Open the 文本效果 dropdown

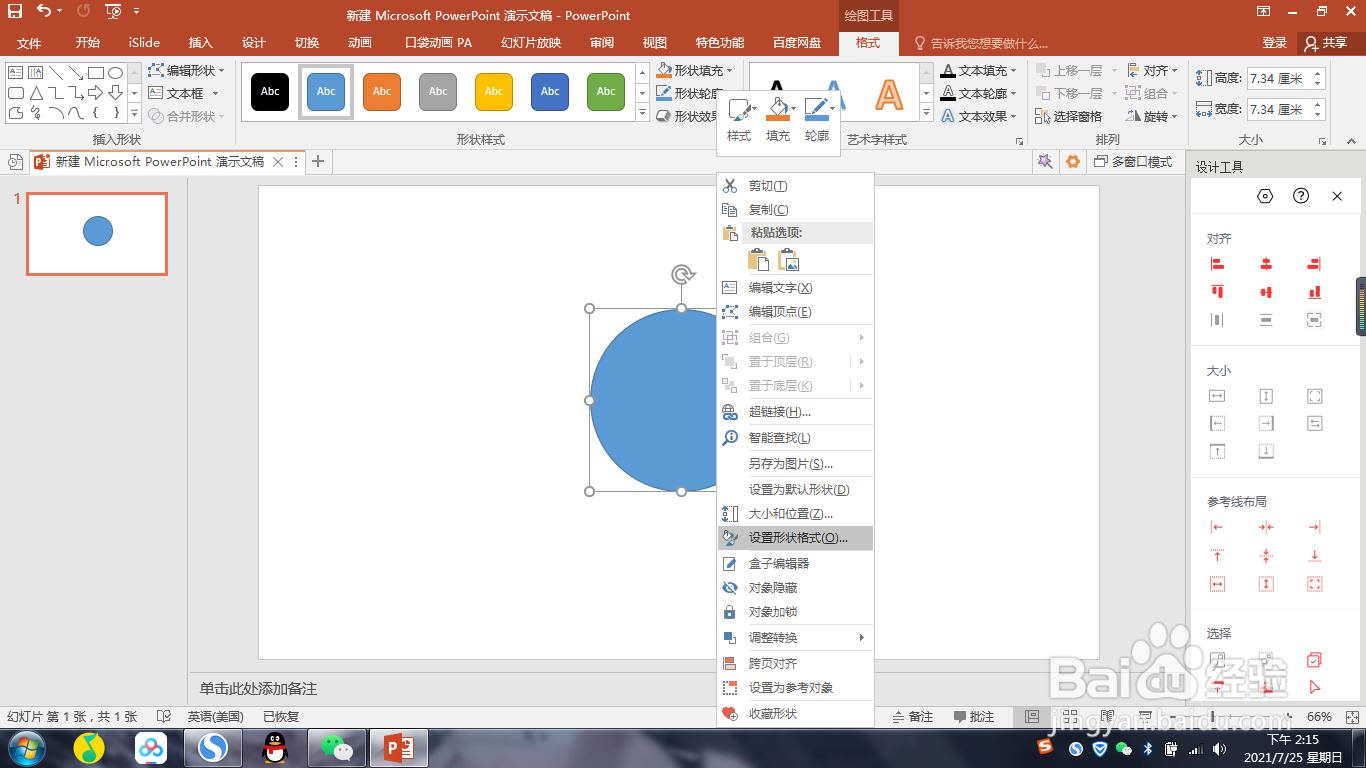(x=979, y=116)
